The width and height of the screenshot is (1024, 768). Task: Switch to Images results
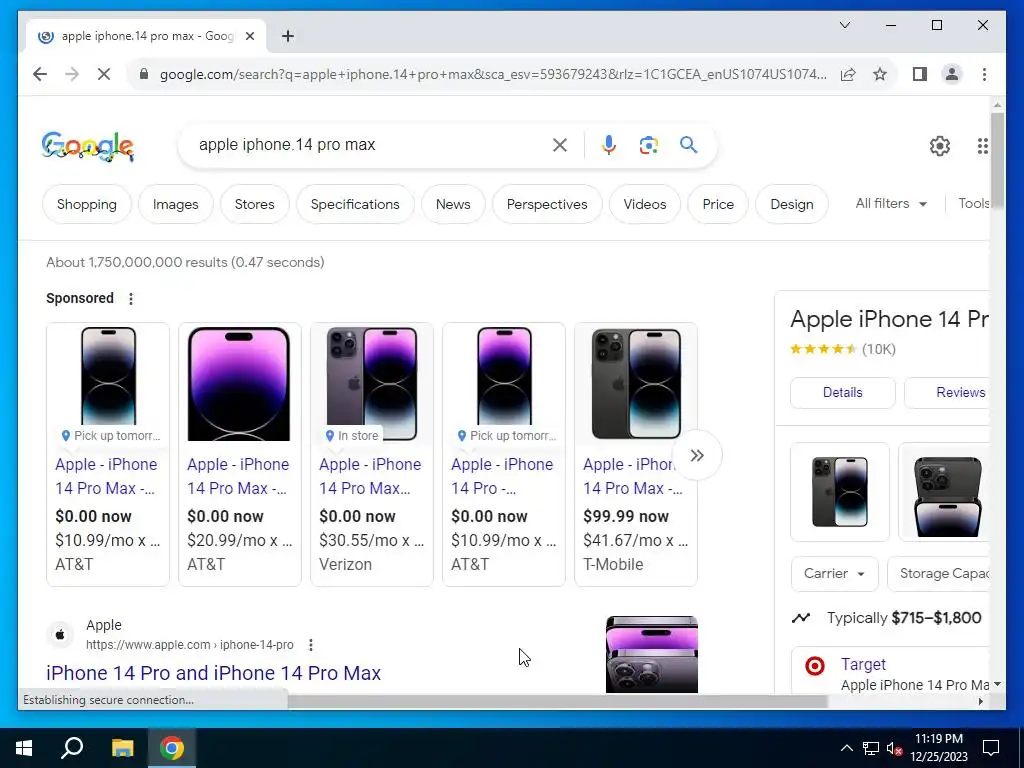[x=176, y=204]
